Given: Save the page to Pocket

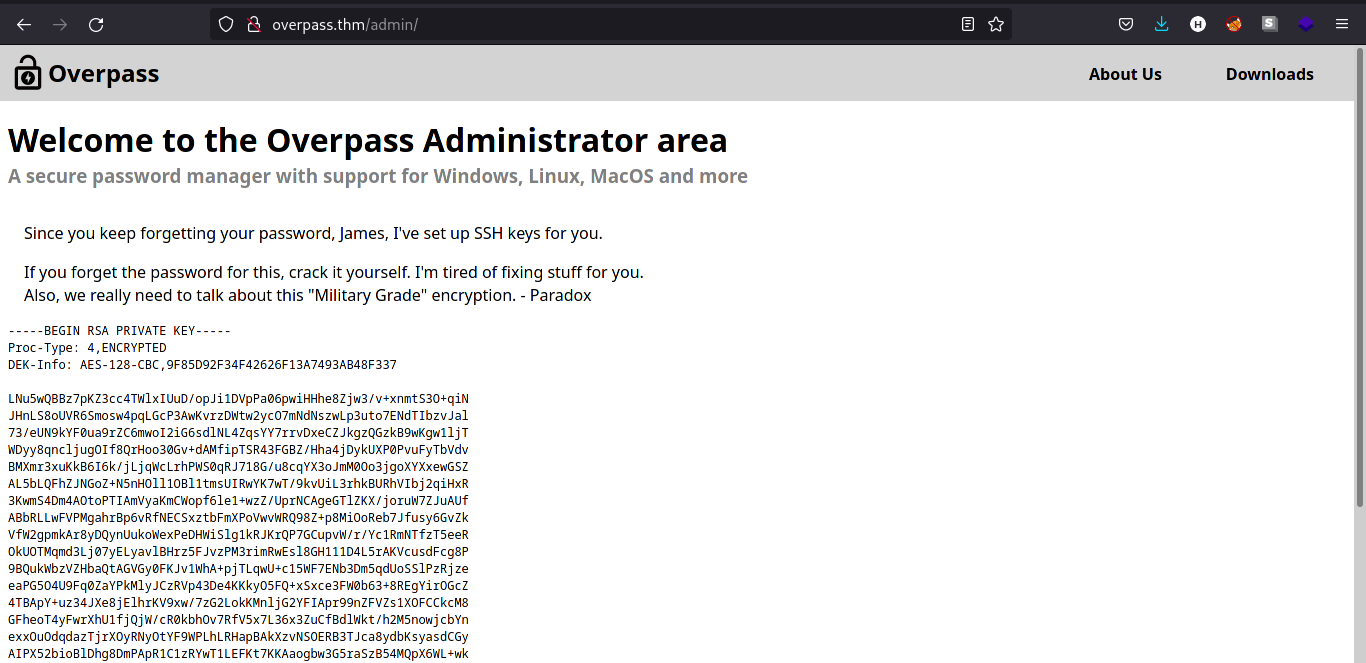Looking at the screenshot, I should pos(1126,24).
